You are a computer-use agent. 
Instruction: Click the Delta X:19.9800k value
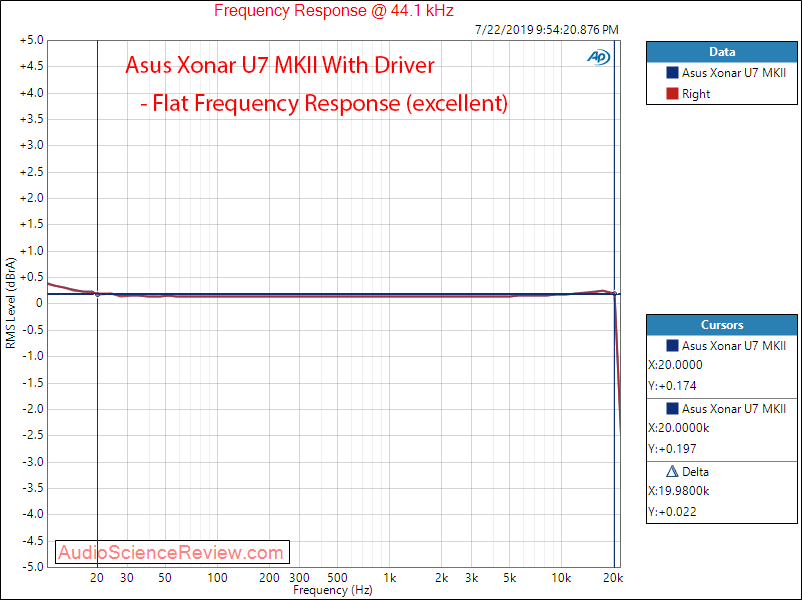[679, 491]
